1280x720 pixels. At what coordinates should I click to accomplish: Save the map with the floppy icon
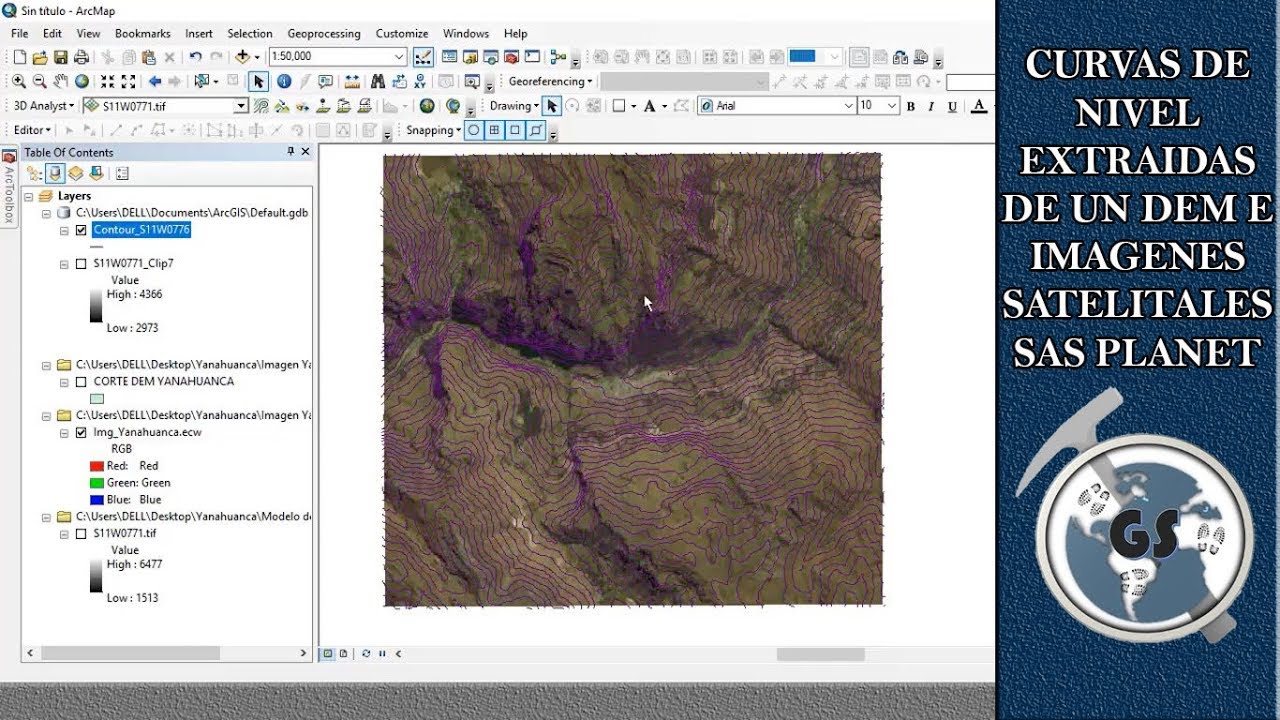tap(61, 57)
